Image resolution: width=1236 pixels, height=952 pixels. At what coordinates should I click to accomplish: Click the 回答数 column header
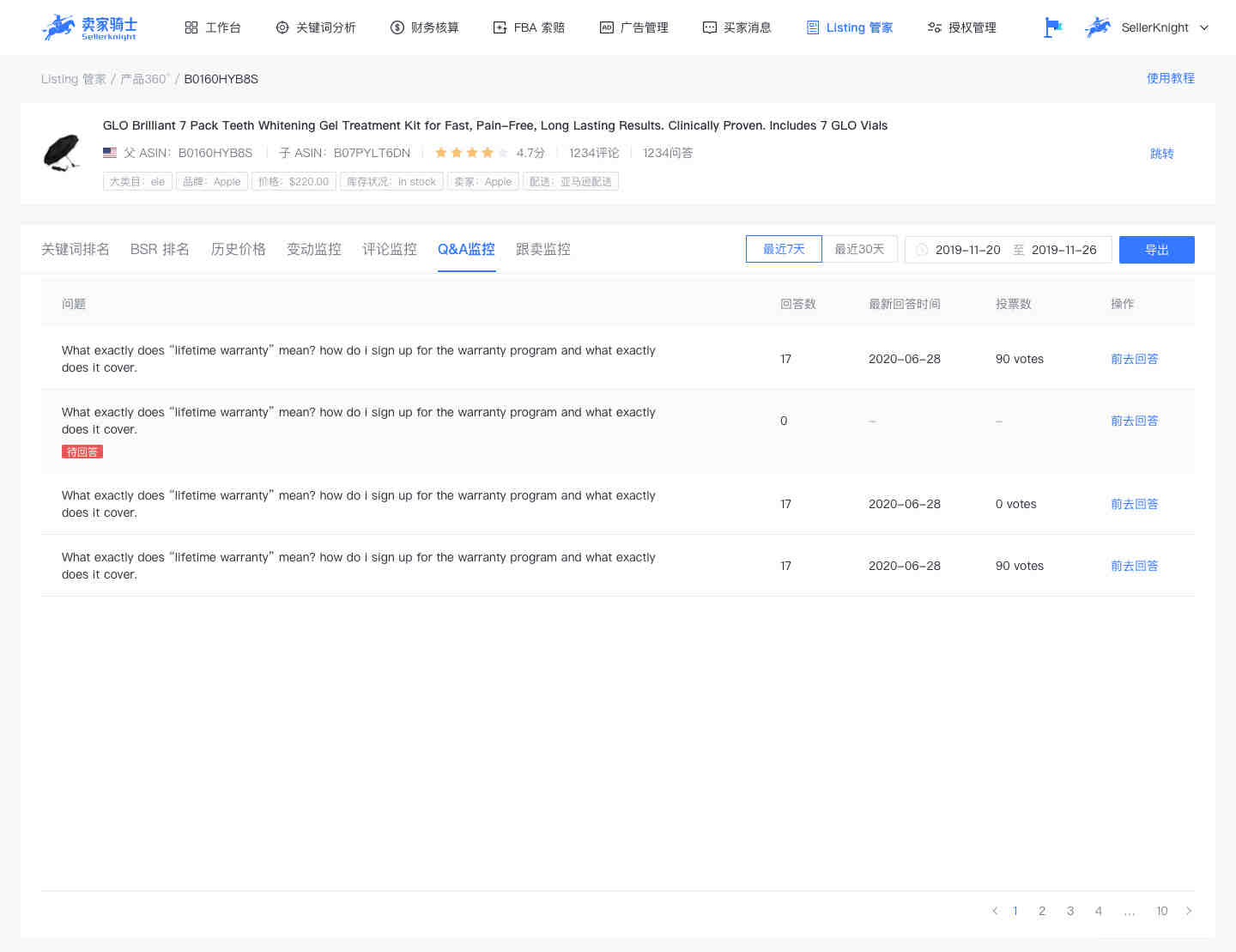(x=798, y=304)
